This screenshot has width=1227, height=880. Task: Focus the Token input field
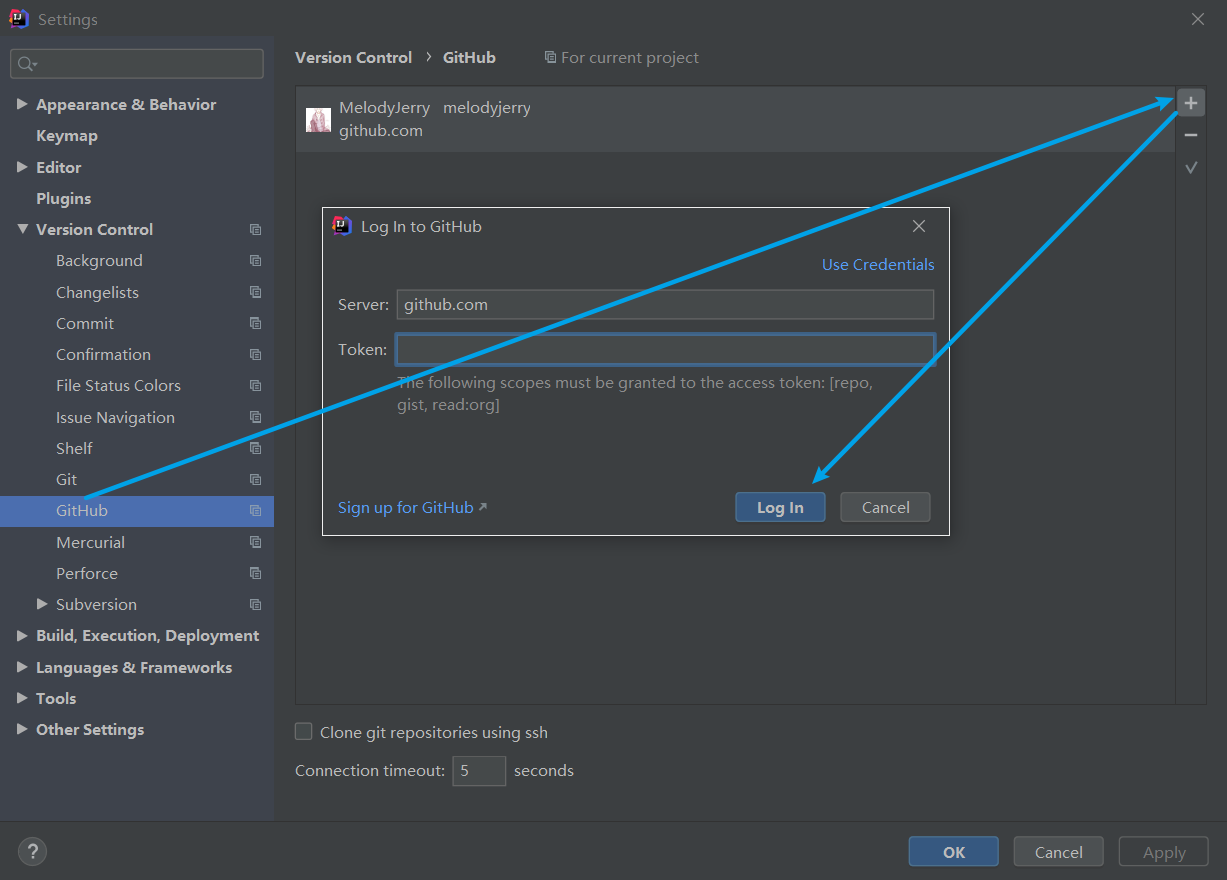click(x=665, y=349)
